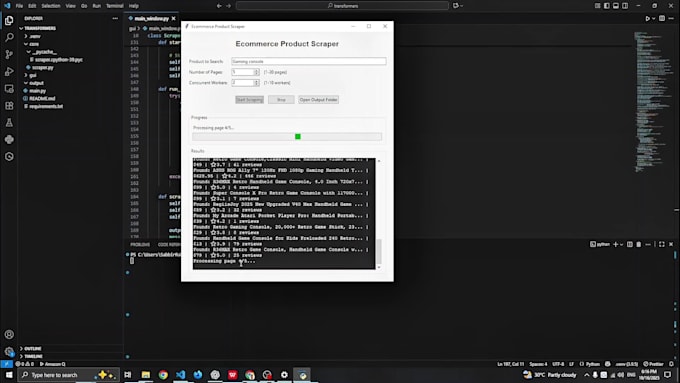Open the Testing flask icon view

pos(9,123)
